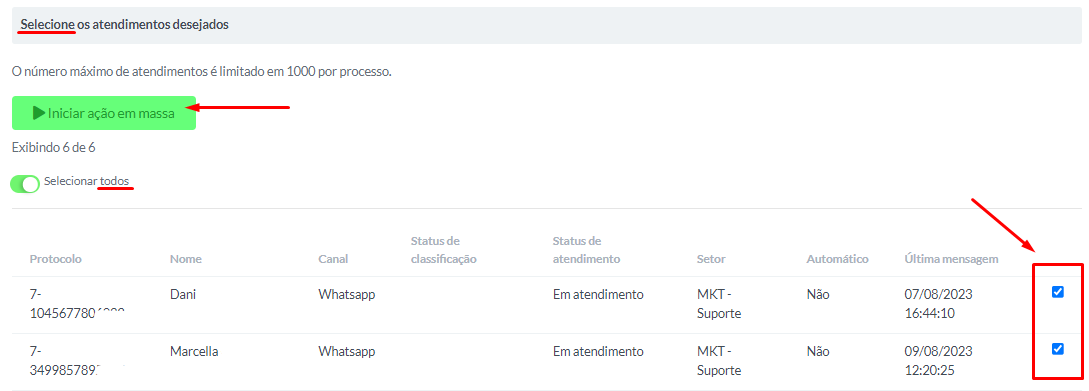
Task: Click the Canal column header
Action: [333, 259]
